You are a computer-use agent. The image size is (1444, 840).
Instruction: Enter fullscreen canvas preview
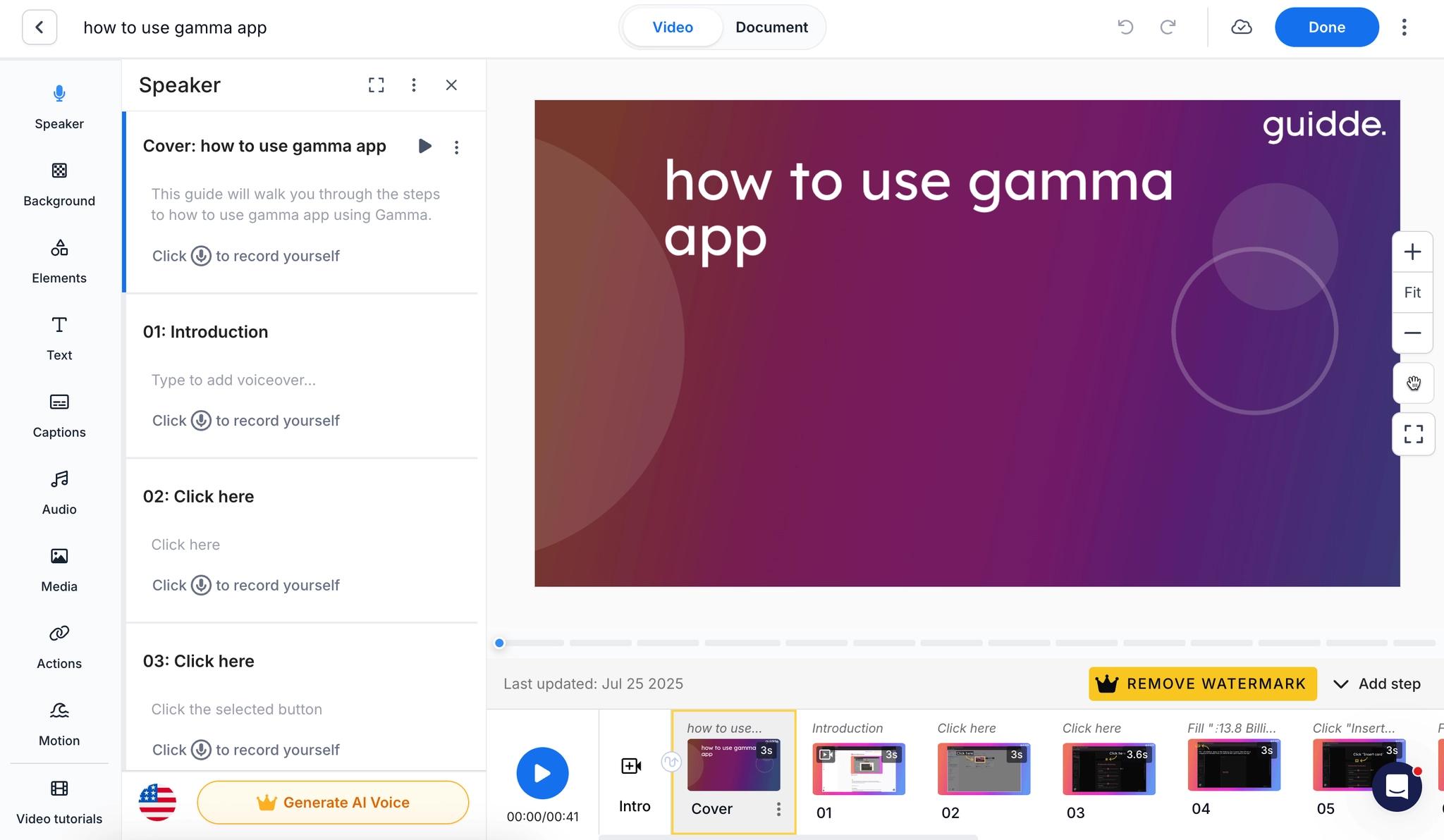click(x=1413, y=434)
